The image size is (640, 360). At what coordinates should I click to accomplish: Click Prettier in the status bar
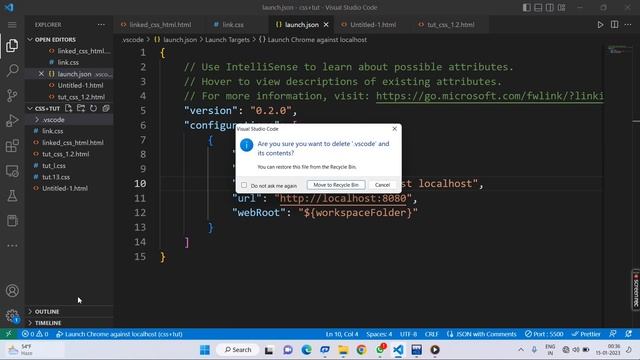pyautogui.click(x=586, y=334)
